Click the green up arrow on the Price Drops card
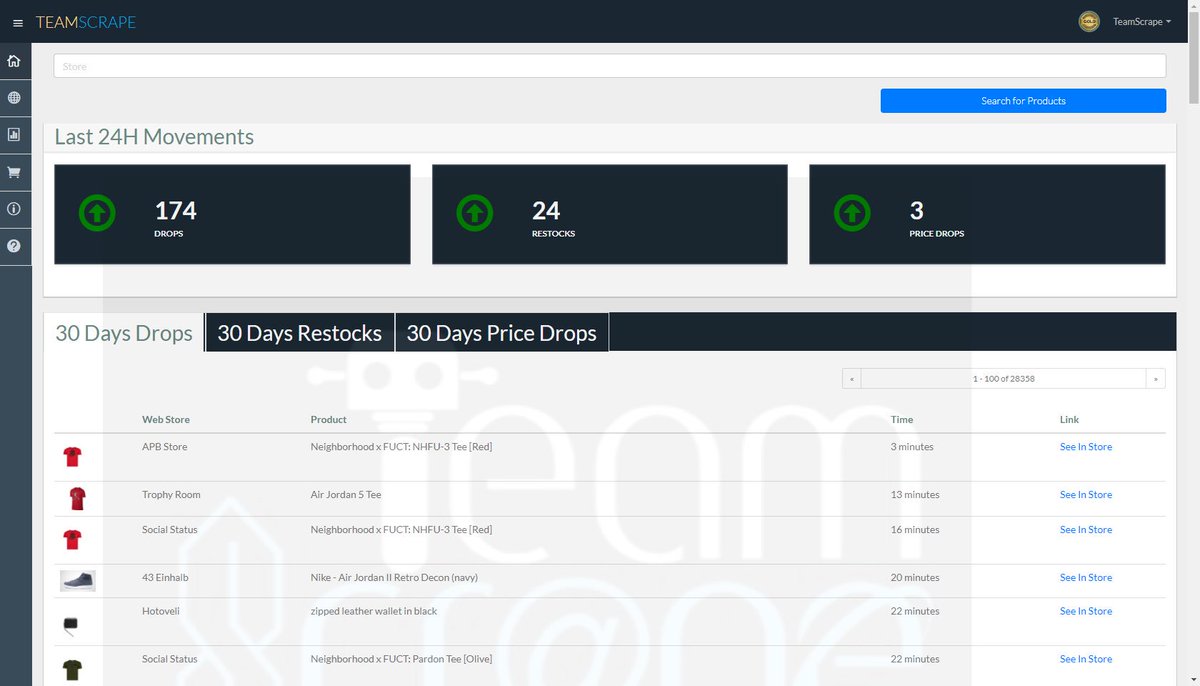The height and width of the screenshot is (686, 1200). [852, 213]
